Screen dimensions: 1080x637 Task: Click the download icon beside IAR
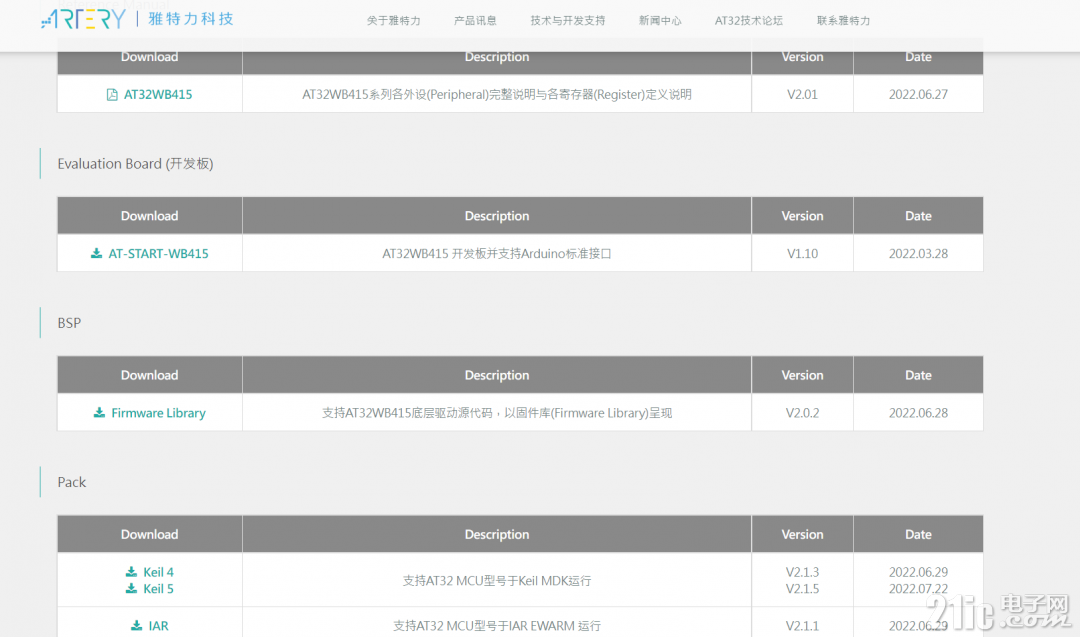136,625
